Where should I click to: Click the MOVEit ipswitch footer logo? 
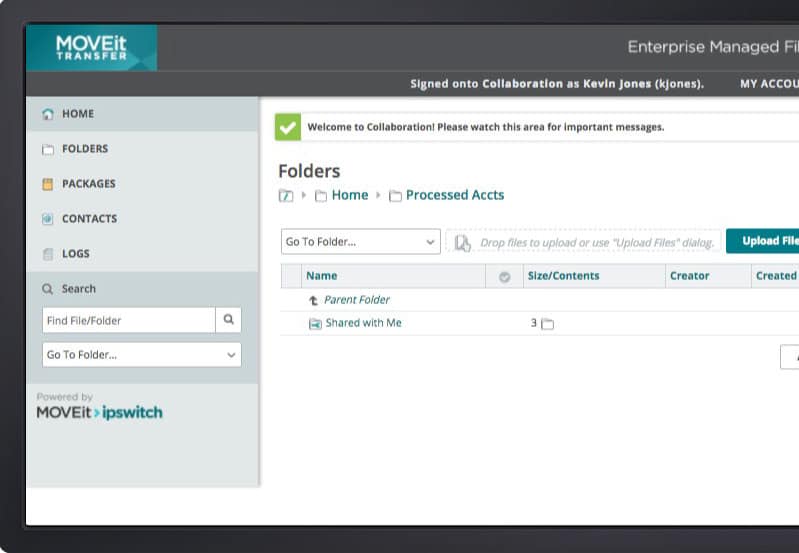99,412
